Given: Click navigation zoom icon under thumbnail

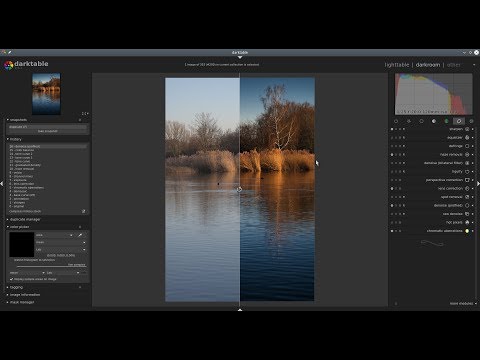Looking at the screenshot, I should 85,114.
